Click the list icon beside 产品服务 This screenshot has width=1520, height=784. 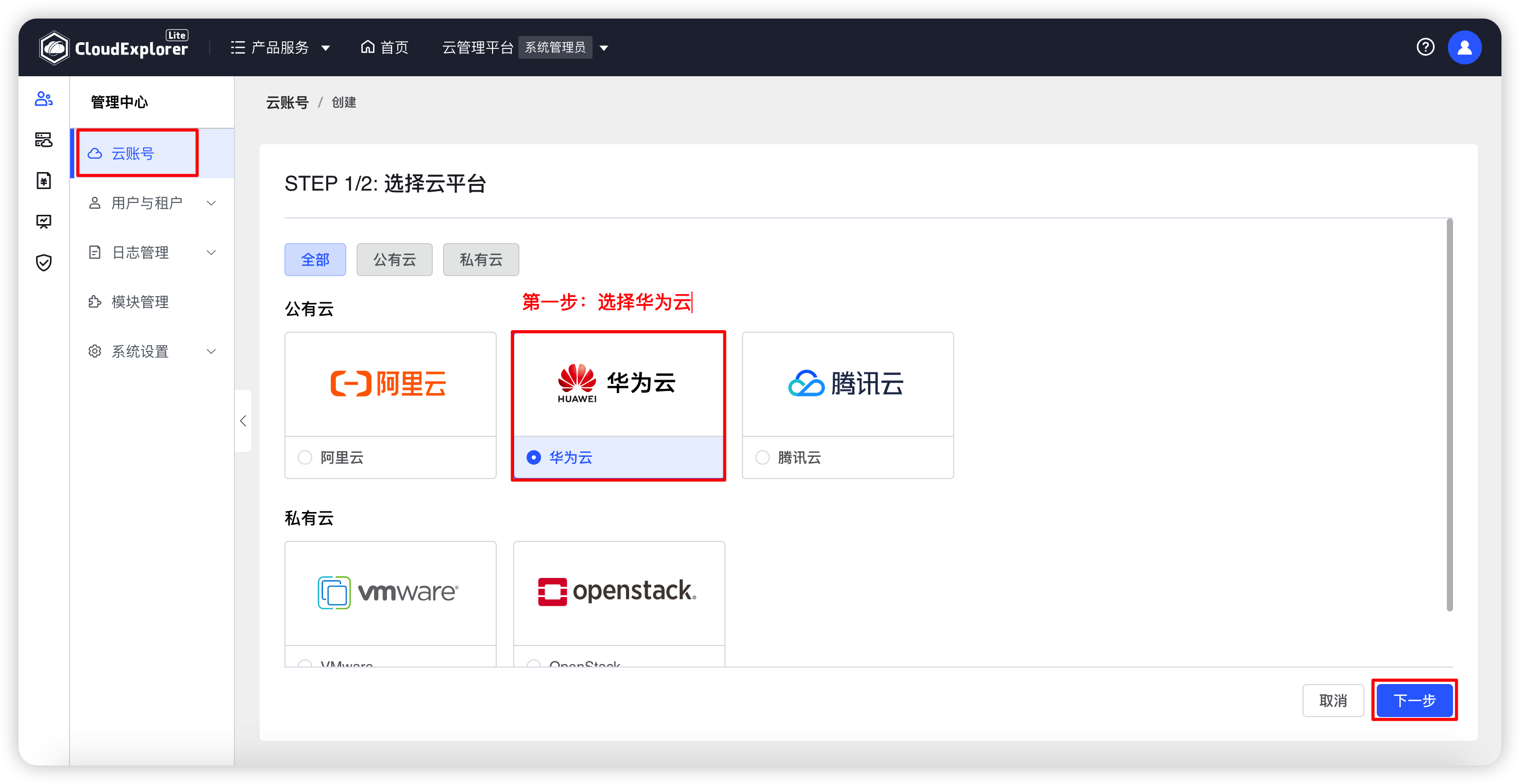238,47
